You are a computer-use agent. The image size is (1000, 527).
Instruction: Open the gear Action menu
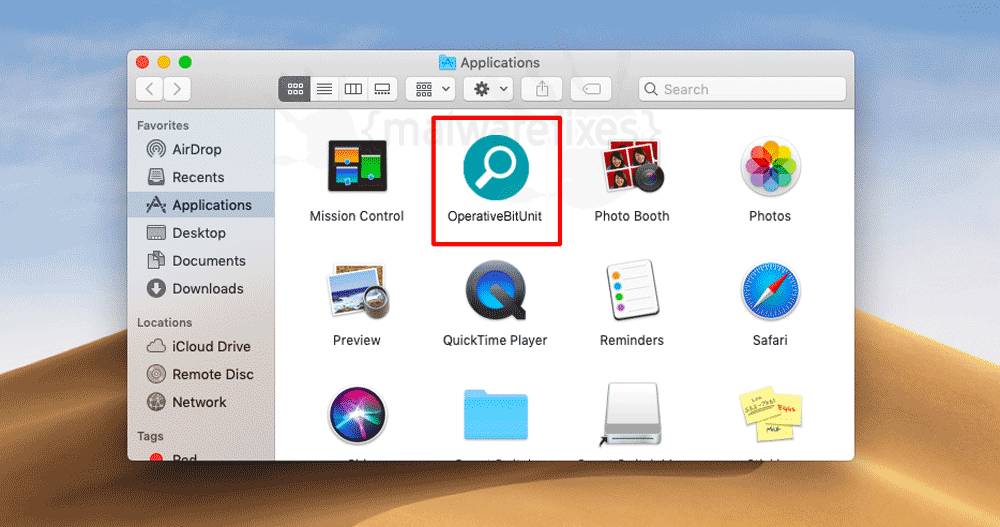click(489, 89)
